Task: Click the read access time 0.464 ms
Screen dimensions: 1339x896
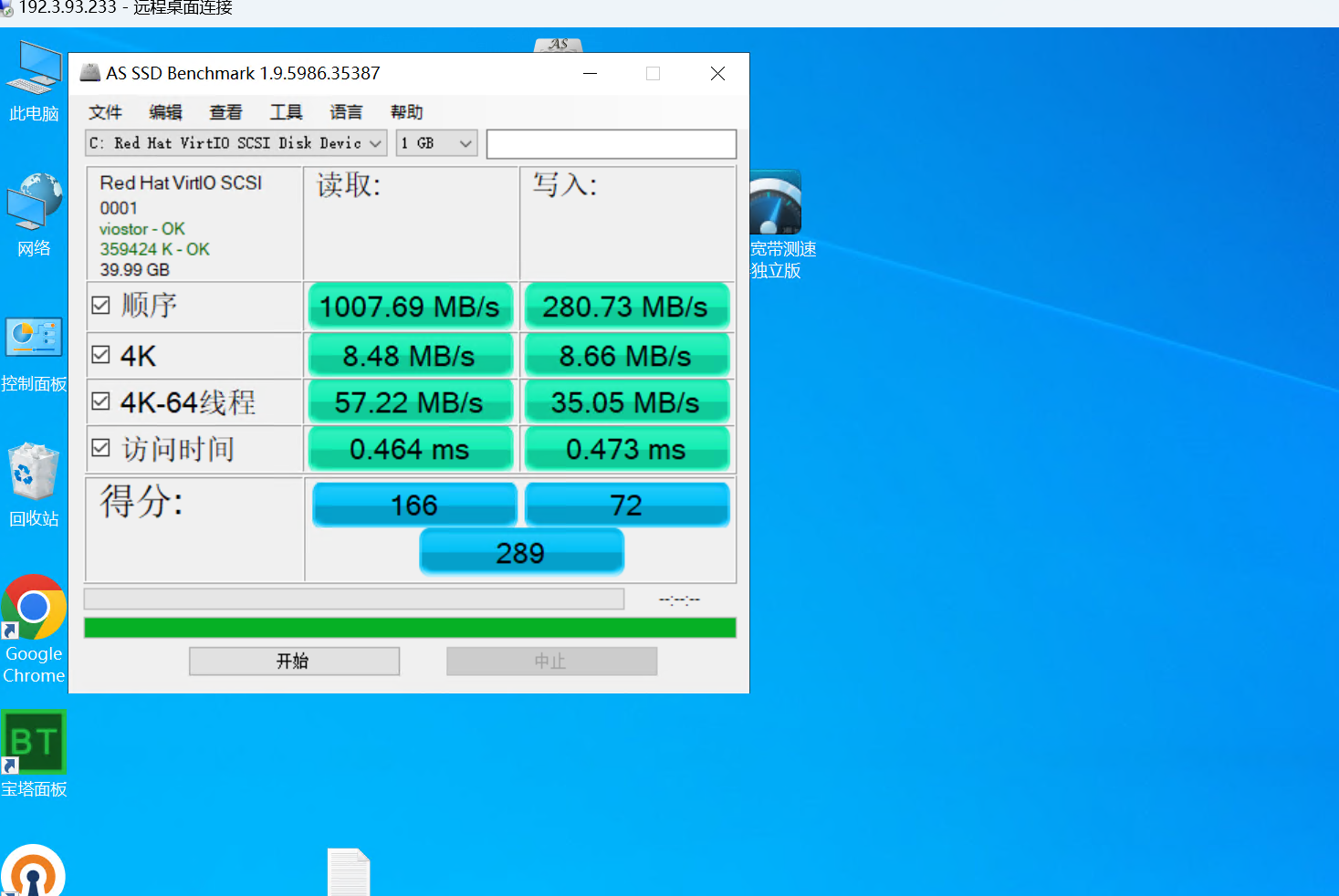Action: [x=410, y=449]
